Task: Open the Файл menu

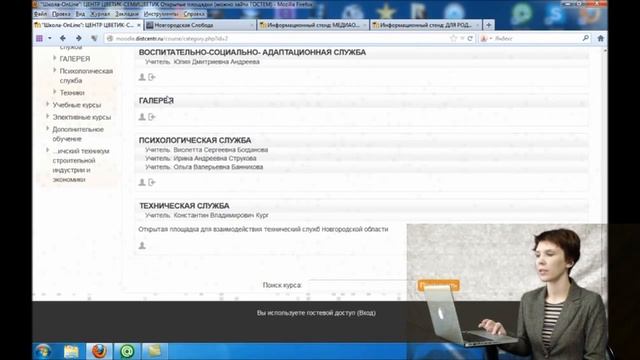Action: [40, 14]
